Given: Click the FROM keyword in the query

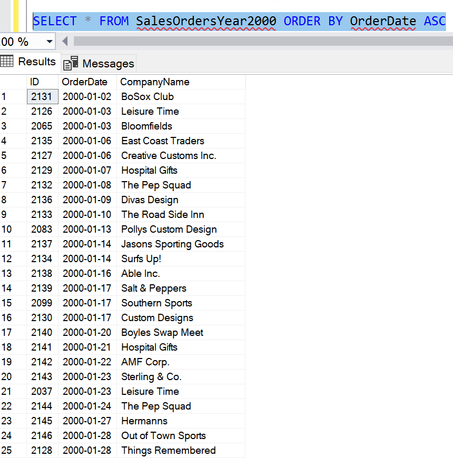Looking at the screenshot, I should [x=114, y=21].
